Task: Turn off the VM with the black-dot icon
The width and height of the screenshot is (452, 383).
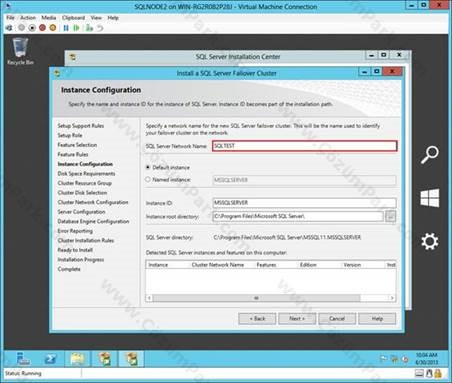Action: (32, 28)
